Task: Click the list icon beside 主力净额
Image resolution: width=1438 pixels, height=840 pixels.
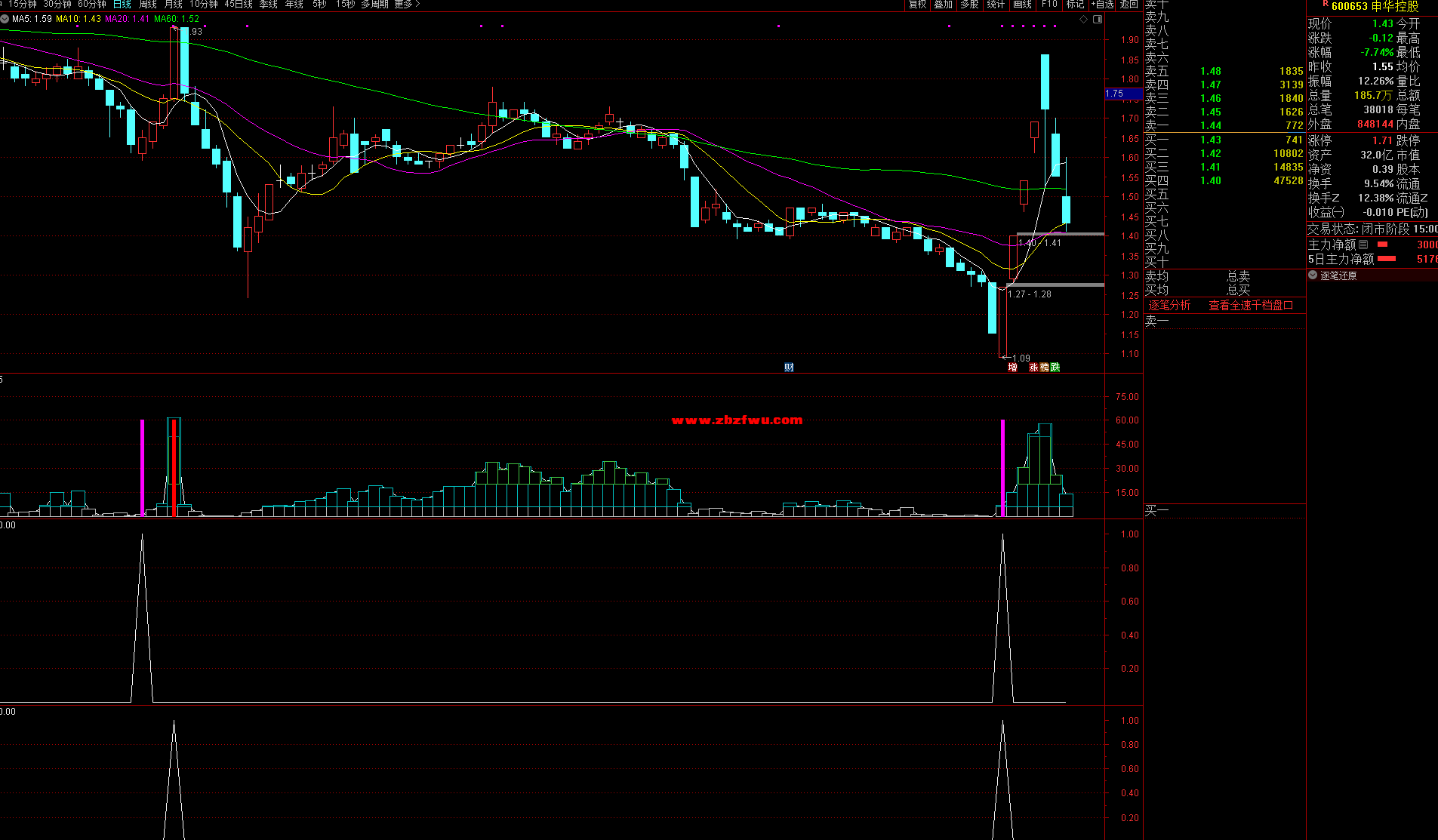Action: (x=1363, y=245)
